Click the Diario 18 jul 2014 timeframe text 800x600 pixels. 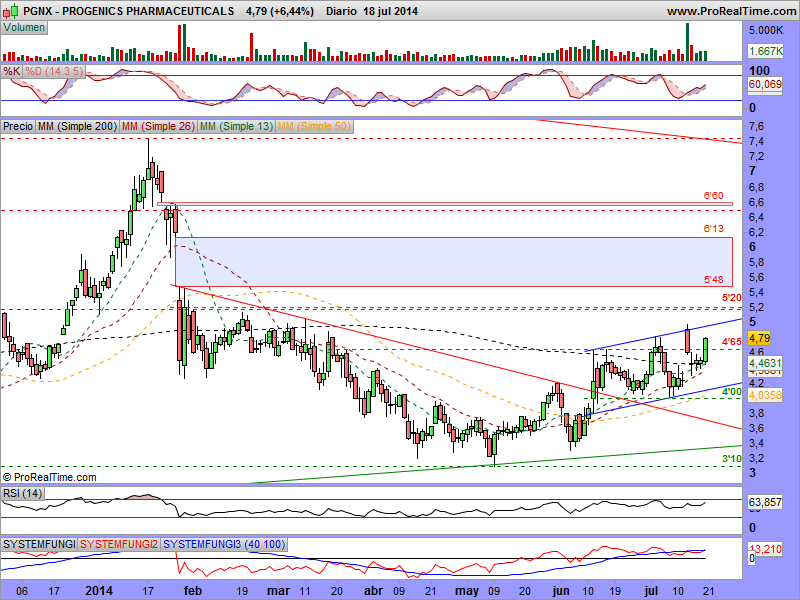tap(372, 11)
